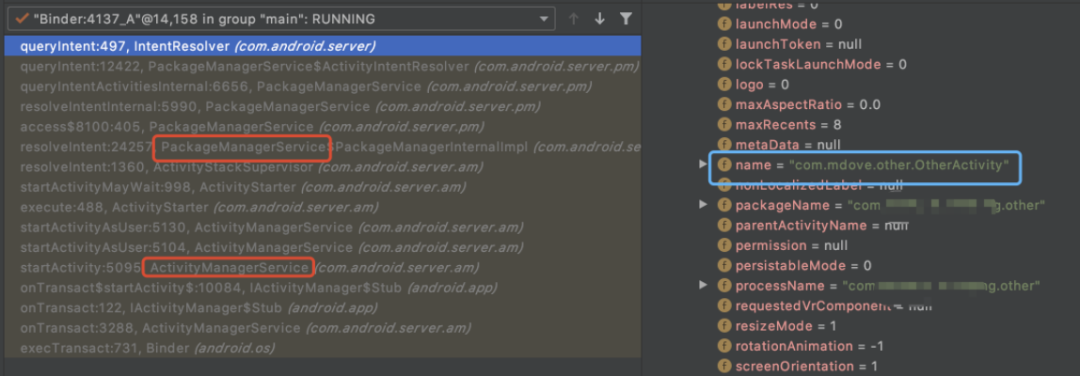Click the previous frame up arrow icon
The height and width of the screenshot is (376, 1080).
(x=573, y=19)
